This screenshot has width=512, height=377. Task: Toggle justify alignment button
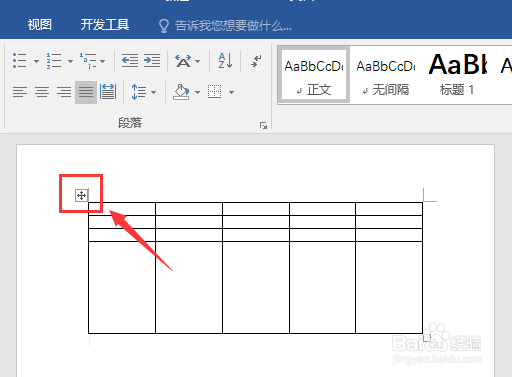pos(86,92)
